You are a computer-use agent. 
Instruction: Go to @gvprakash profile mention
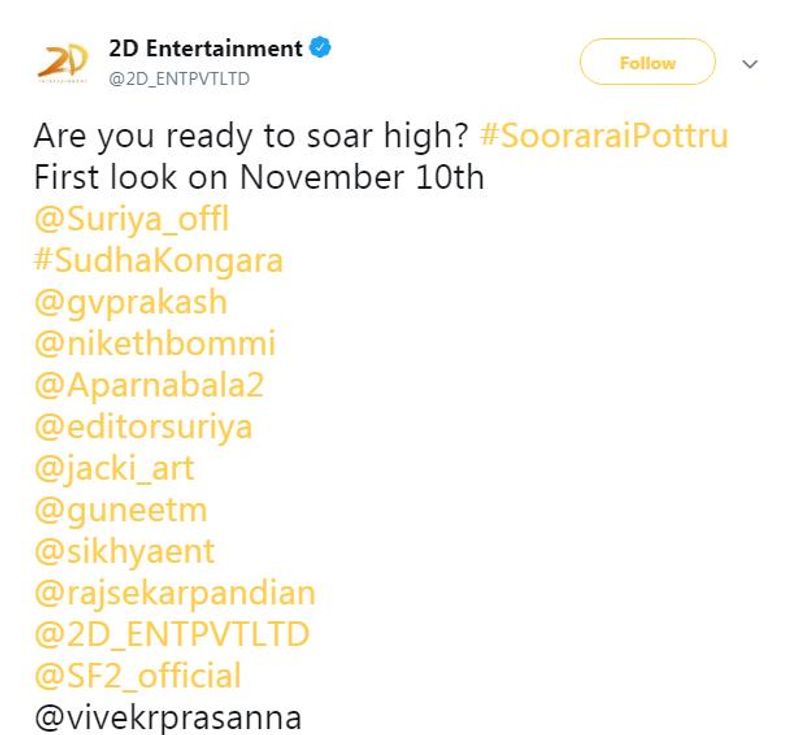click(x=130, y=302)
